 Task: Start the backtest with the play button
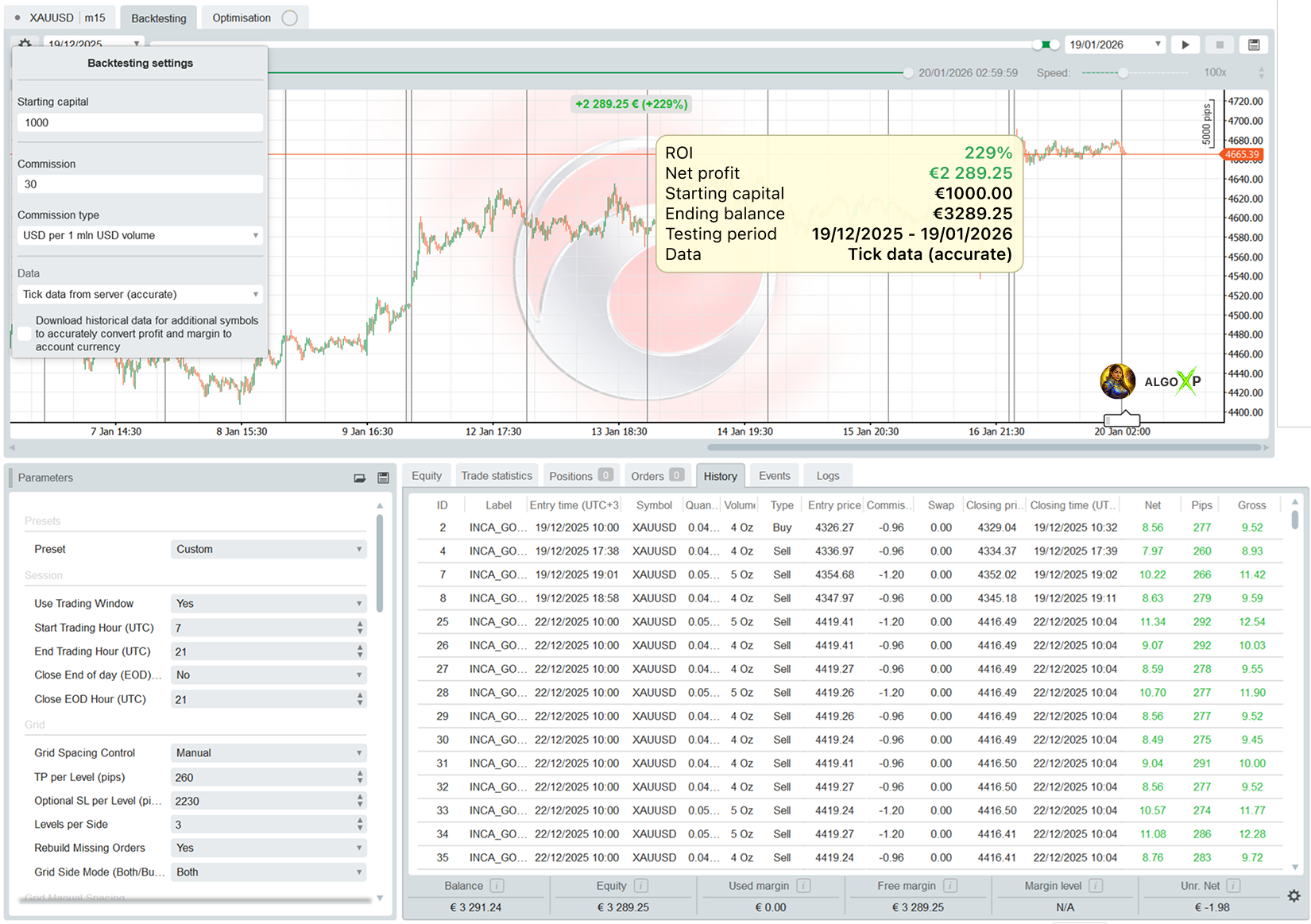1185,44
